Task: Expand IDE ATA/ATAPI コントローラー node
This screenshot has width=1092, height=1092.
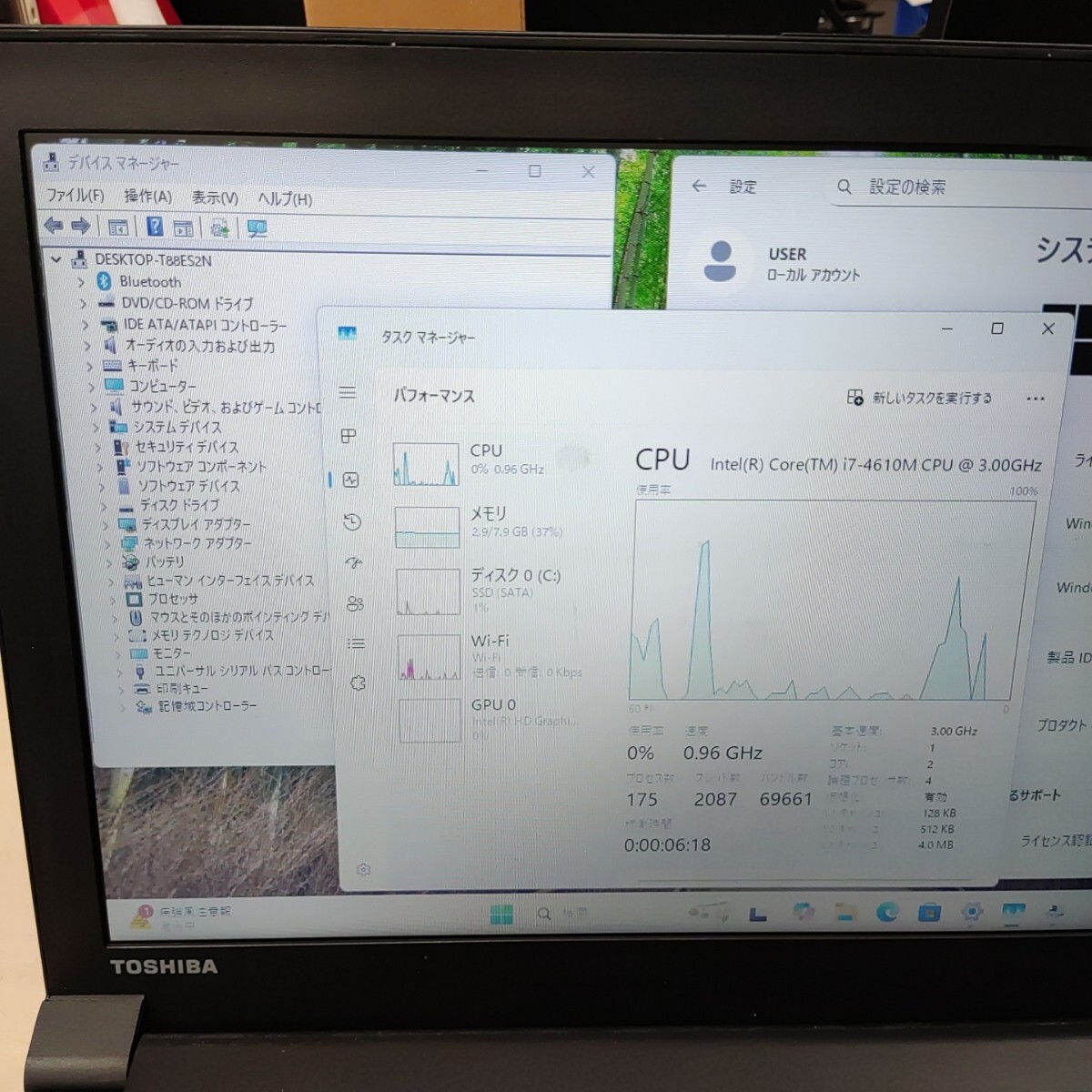Action: pos(85,325)
